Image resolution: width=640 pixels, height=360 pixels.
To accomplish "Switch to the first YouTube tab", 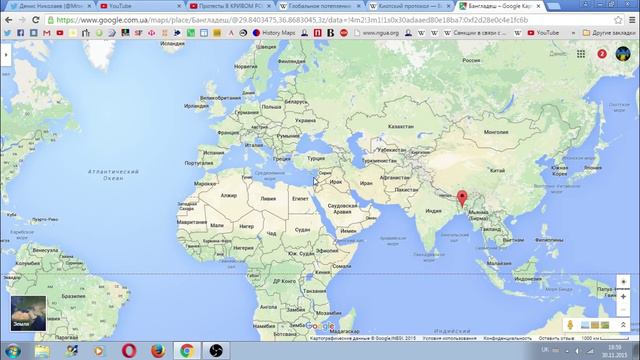I will point(139,6).
